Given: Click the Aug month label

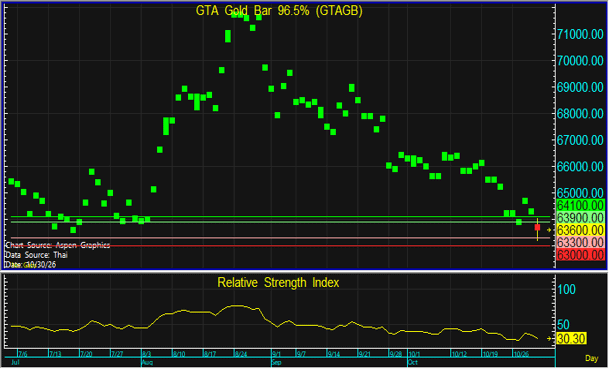Looking at the screenshot, I should pos(147,362).
